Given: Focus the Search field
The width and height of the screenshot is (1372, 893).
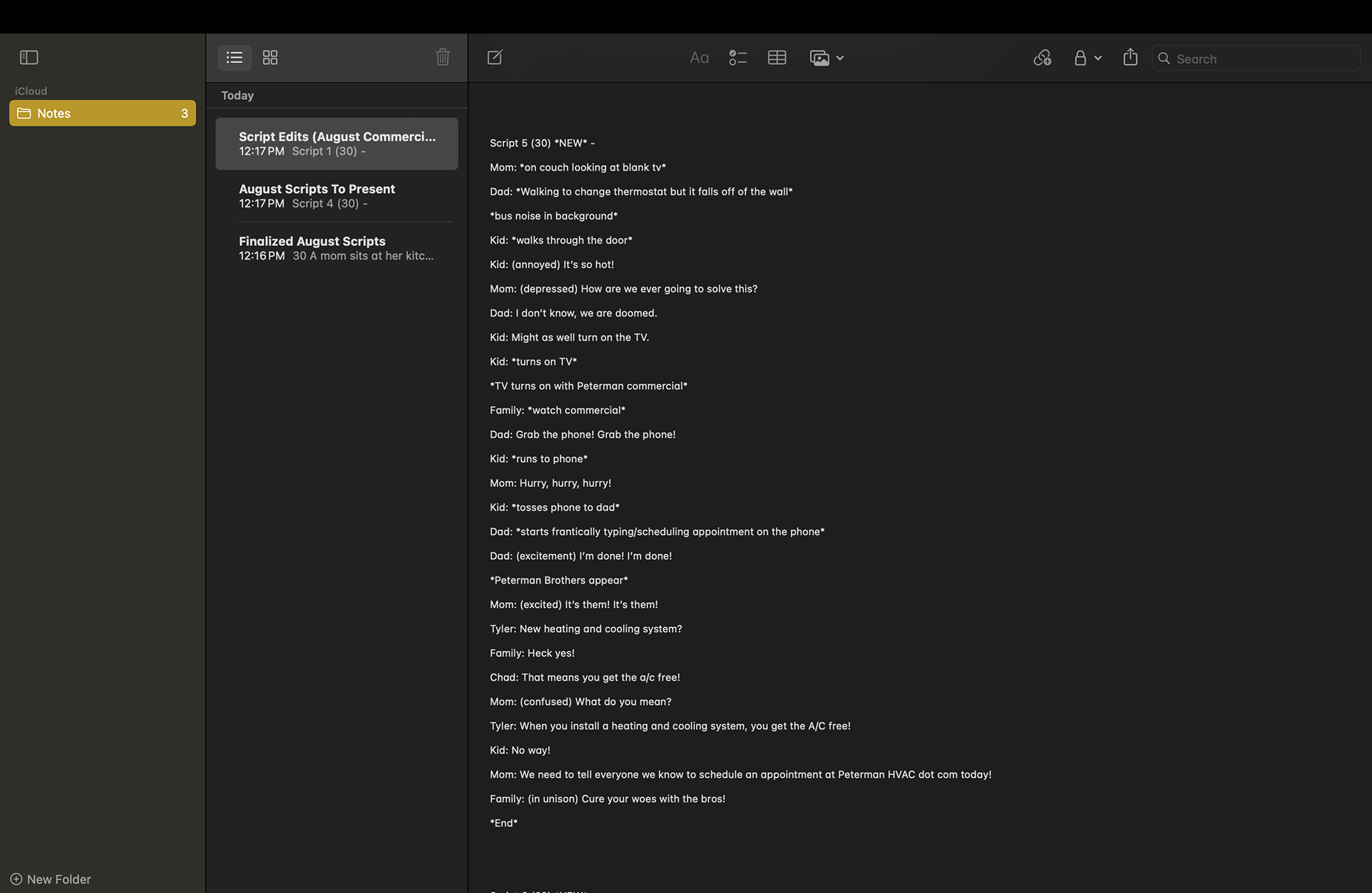Looking at the screenshot, I should point(1256,59).
